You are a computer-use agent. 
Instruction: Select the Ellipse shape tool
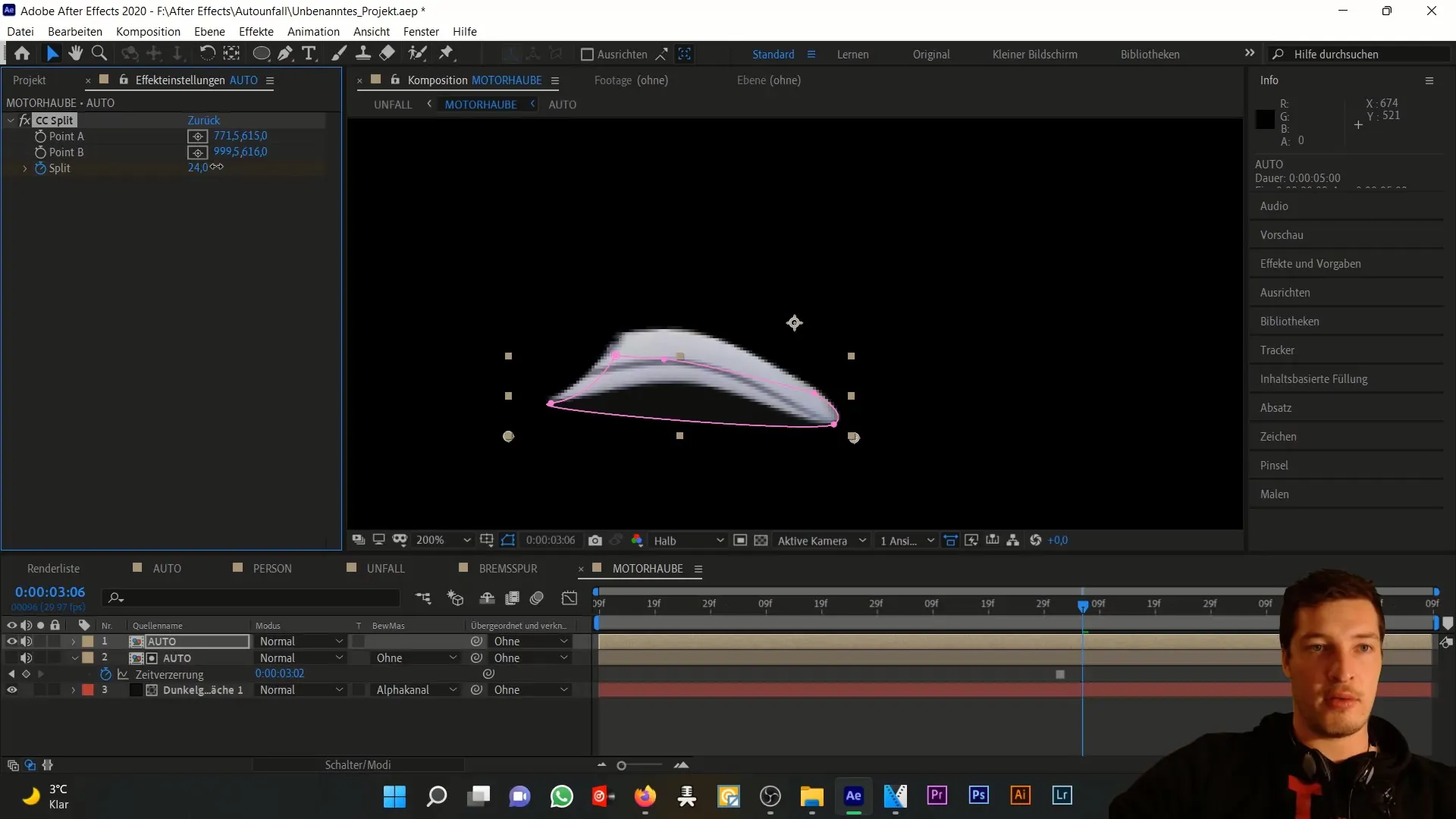point(261,54)
